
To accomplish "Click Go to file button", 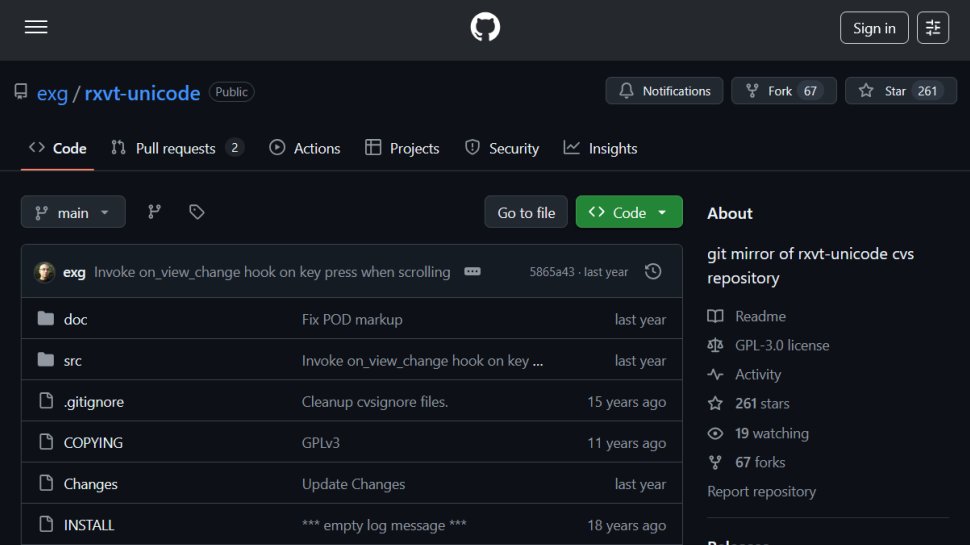I will coord(526,212).
